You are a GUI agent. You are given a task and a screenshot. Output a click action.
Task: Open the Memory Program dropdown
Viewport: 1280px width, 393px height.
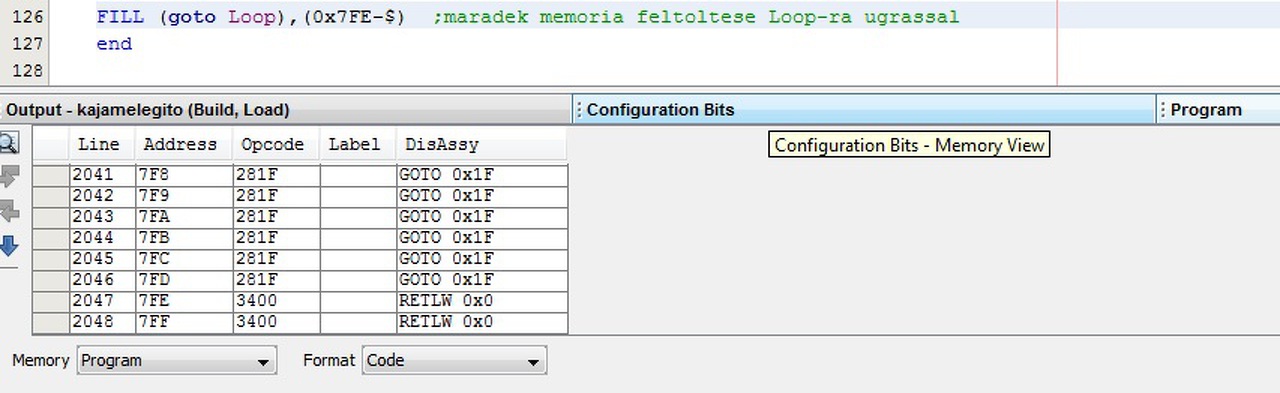click(x=176, y=360)
